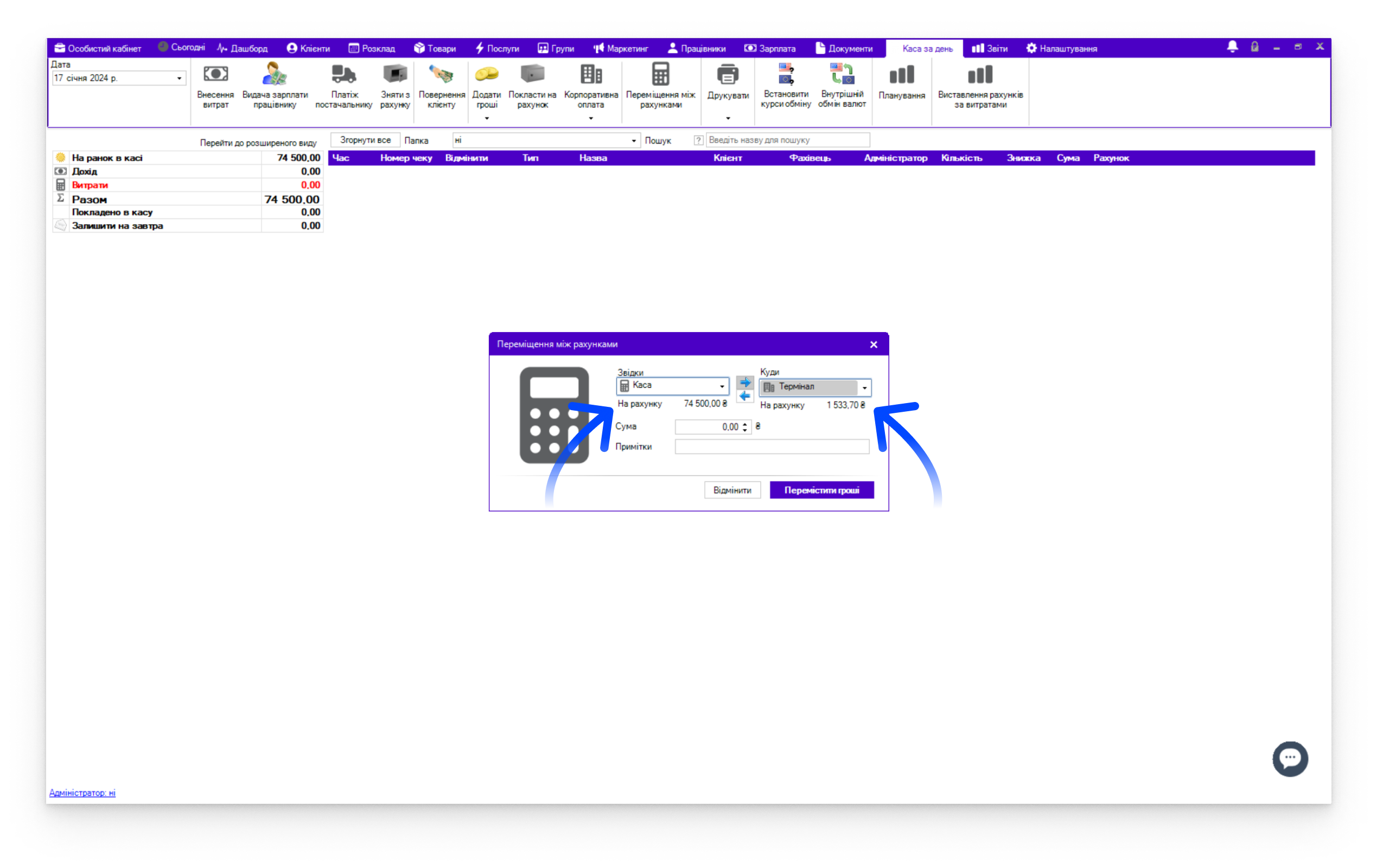Click the Відмінити button
This screenshot has height=868, width=1389.
tap(732, 490)
